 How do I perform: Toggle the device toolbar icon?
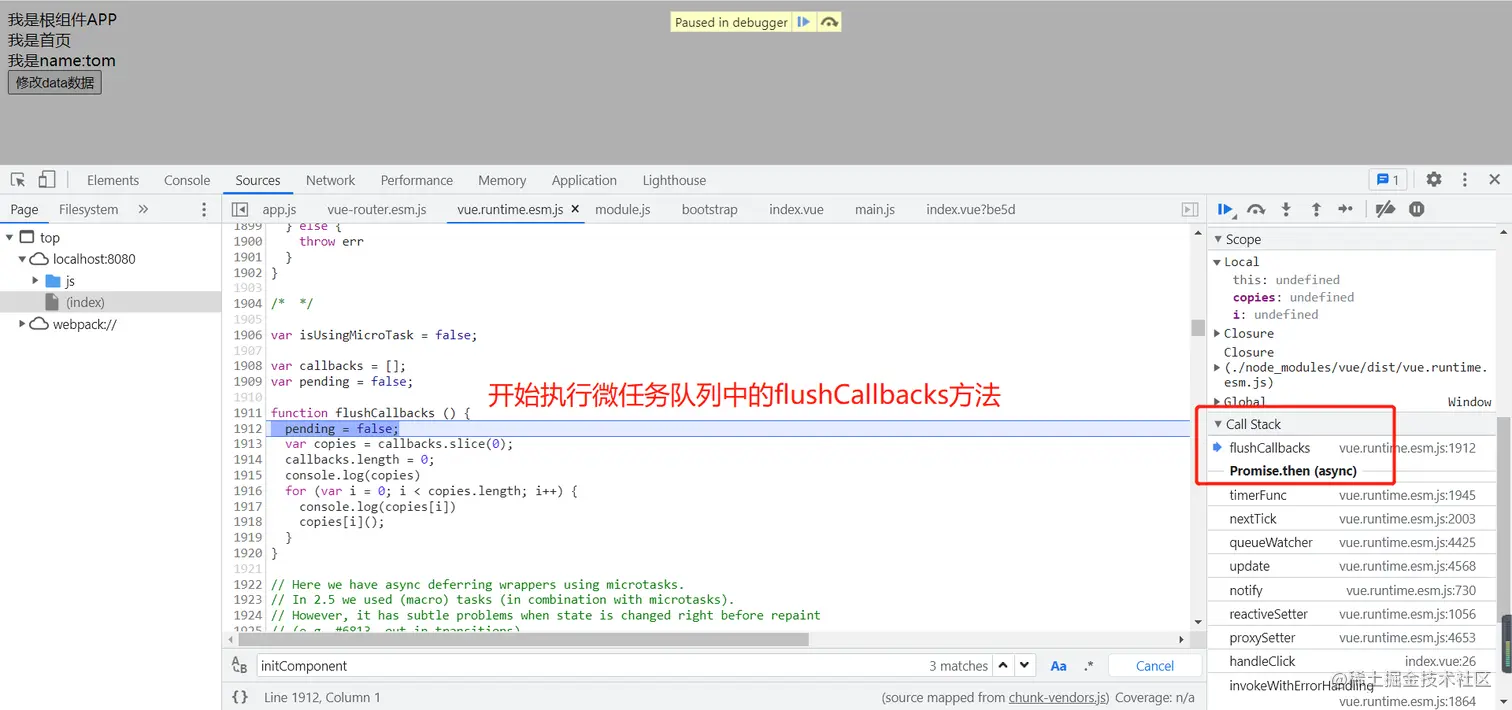[x=47, y=180]
